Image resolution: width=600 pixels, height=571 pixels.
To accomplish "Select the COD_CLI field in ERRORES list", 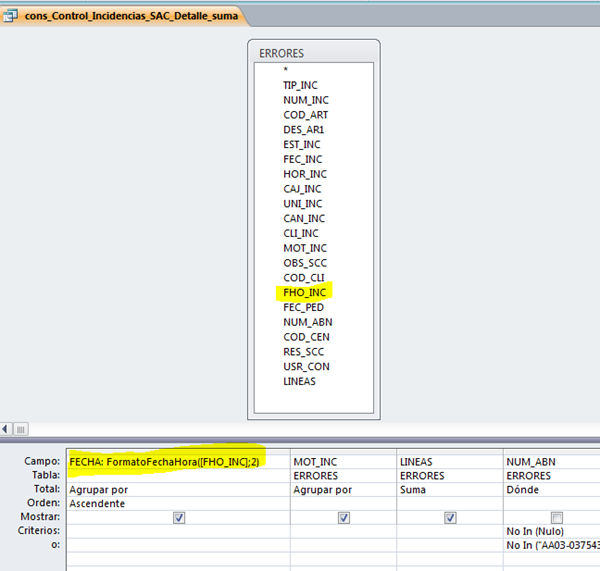I will point(305,277).
